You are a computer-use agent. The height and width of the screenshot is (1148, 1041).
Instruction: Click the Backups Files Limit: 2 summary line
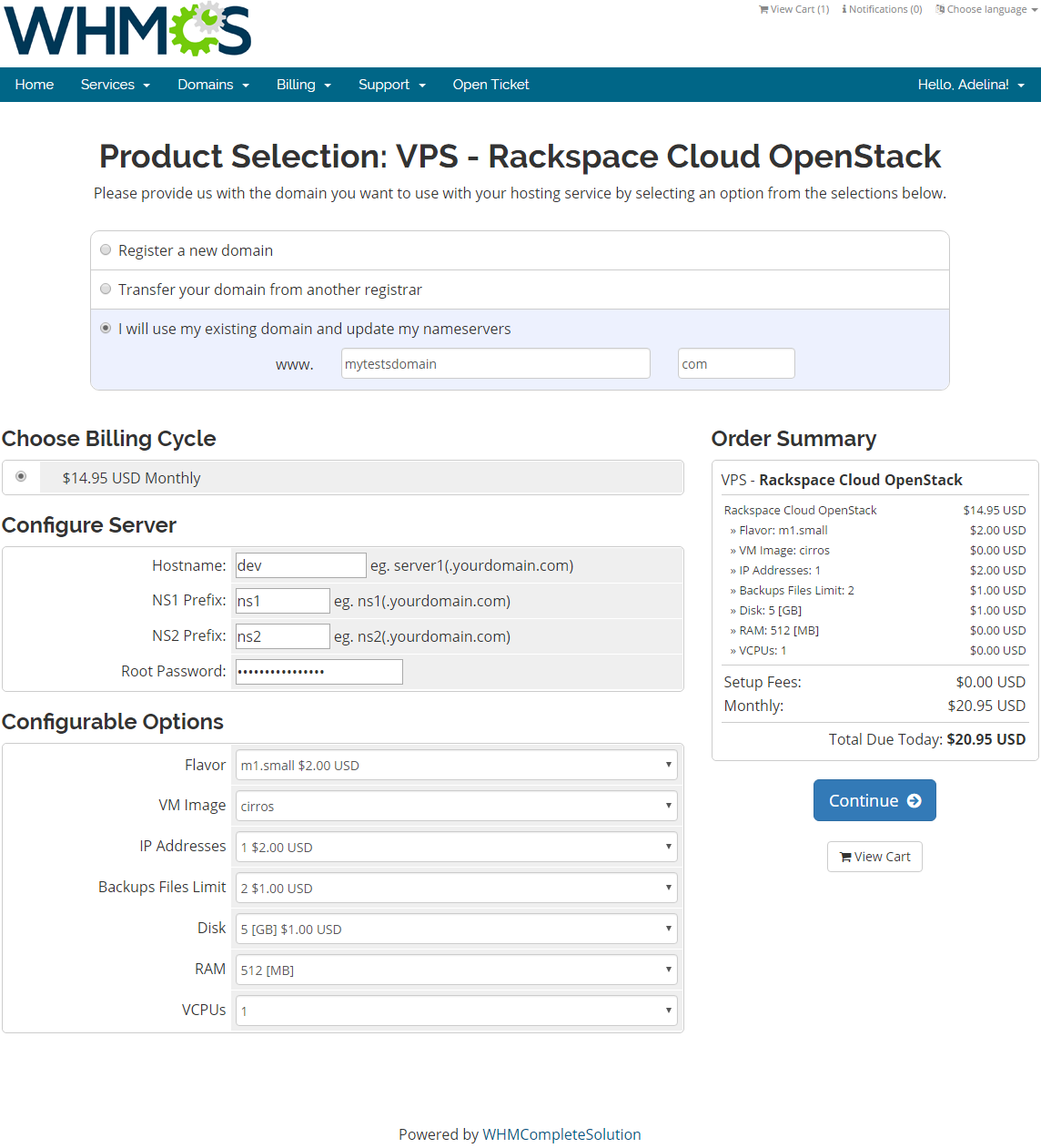874,590
